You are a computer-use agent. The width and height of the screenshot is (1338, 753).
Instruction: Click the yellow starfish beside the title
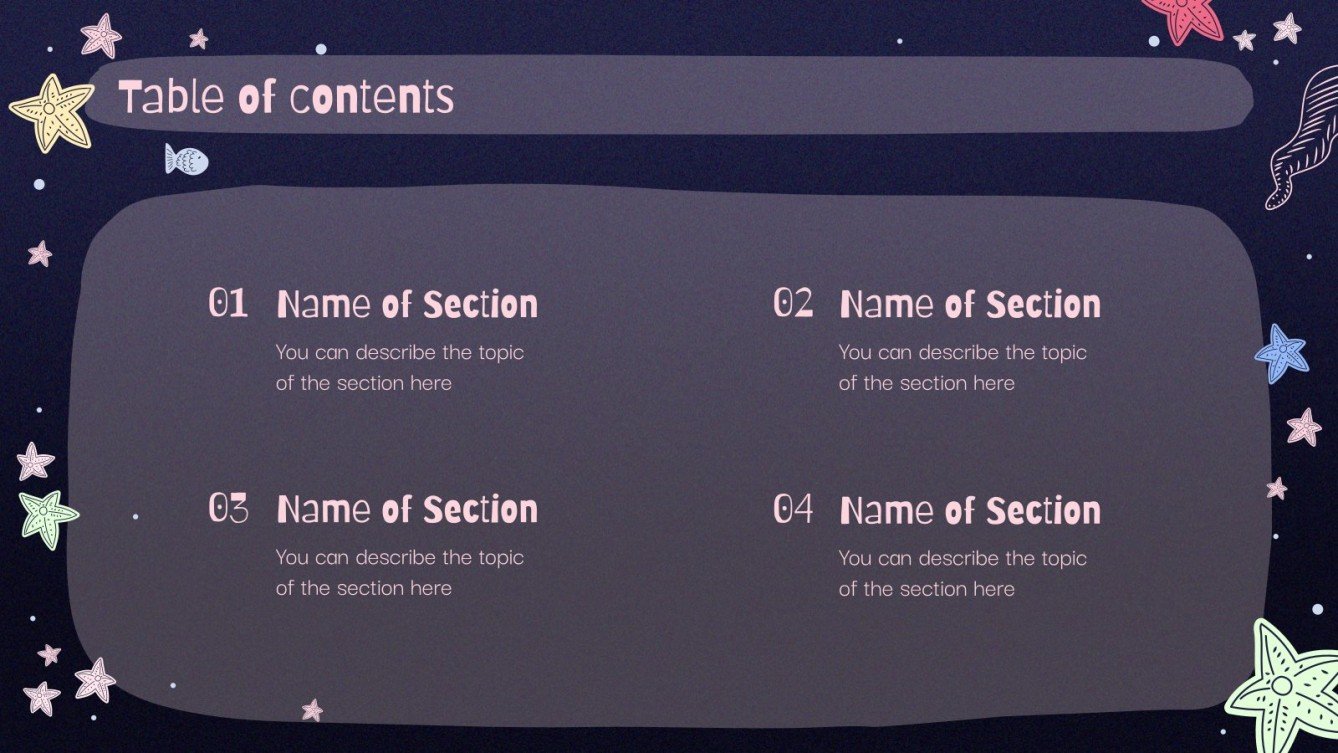[50, 112]
